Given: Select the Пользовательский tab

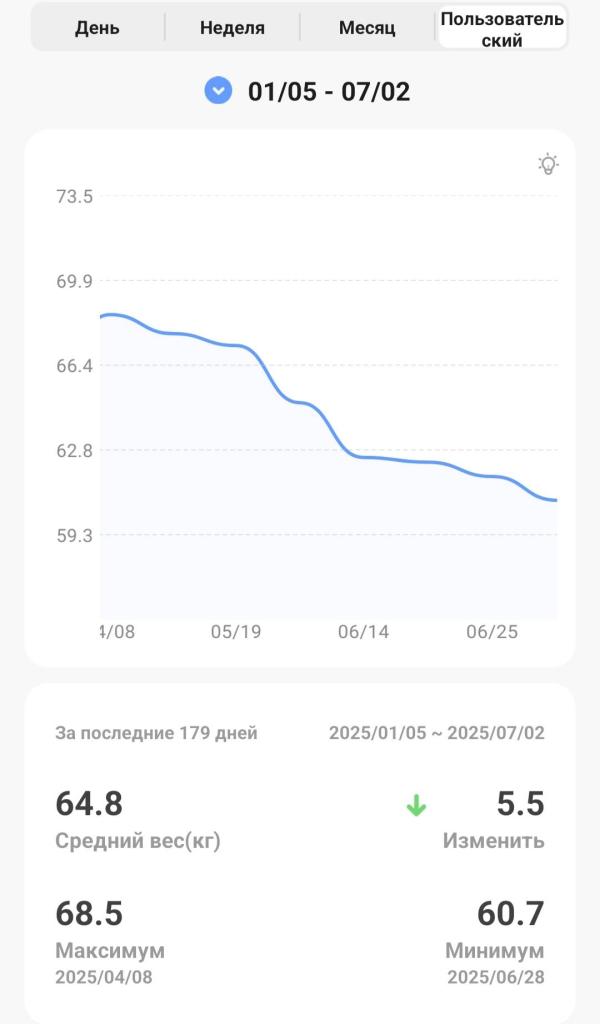Looking at the screenshot, I should tap(502, 29).
